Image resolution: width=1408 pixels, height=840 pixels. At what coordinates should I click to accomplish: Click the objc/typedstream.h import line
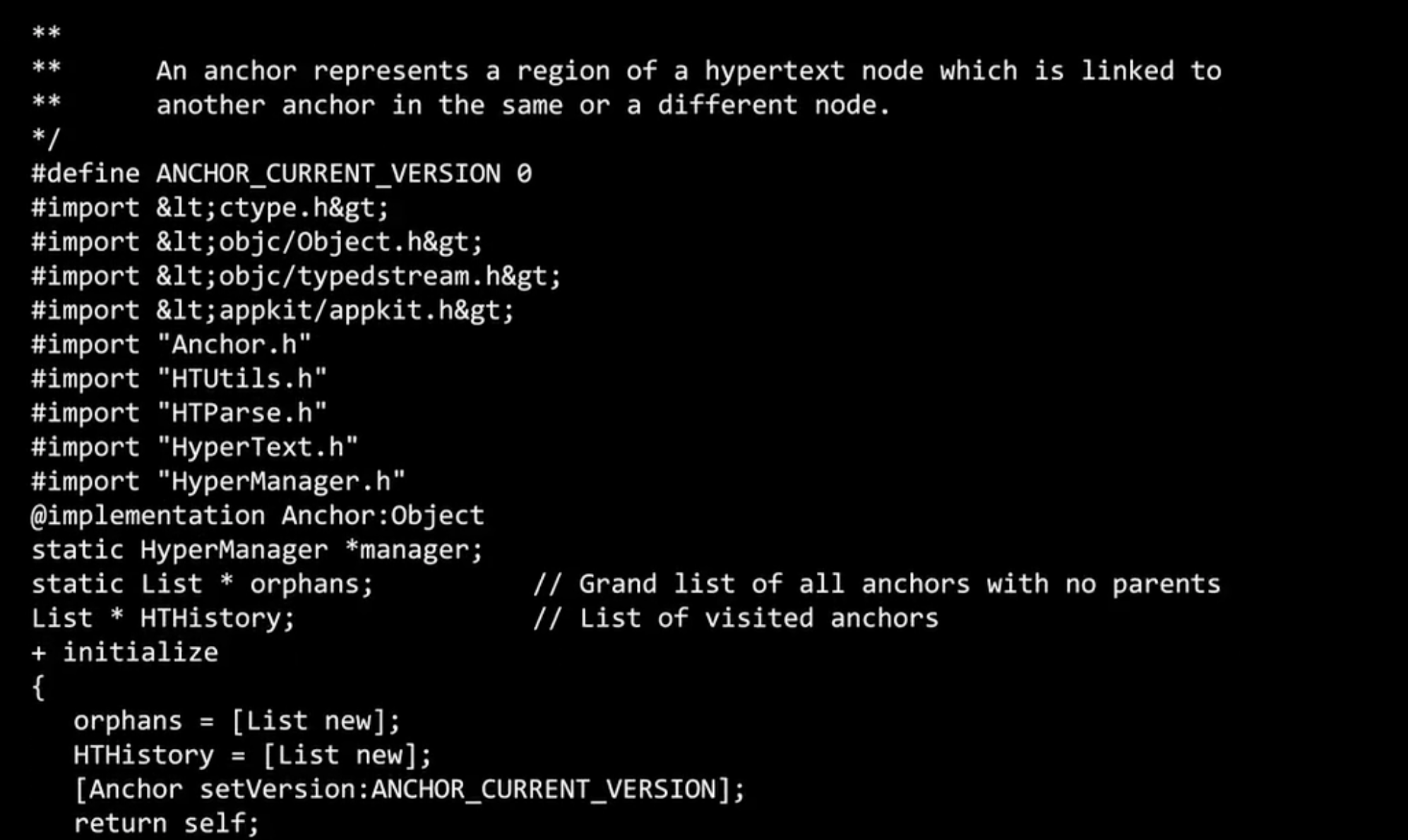pos(296,276)
